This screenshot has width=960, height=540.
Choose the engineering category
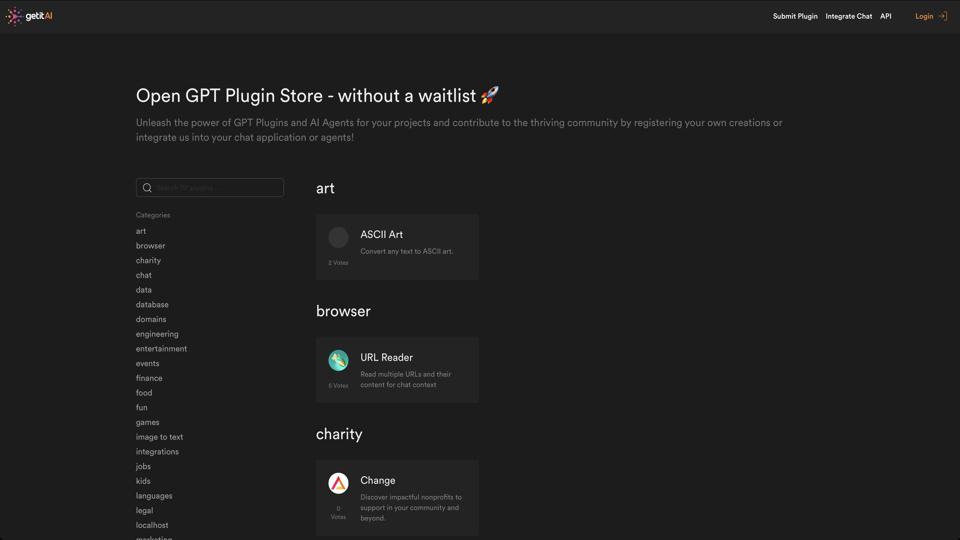click(157, 334)
